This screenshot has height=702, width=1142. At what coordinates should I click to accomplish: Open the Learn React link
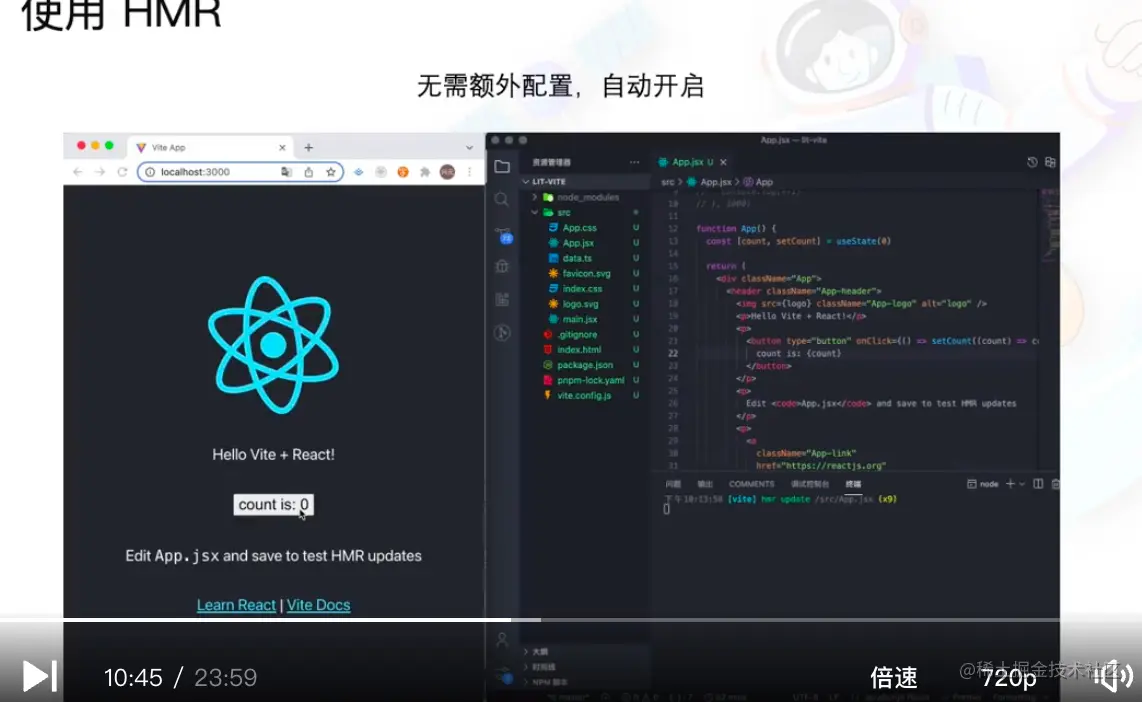pyautogui.click(x=236, y=605)
